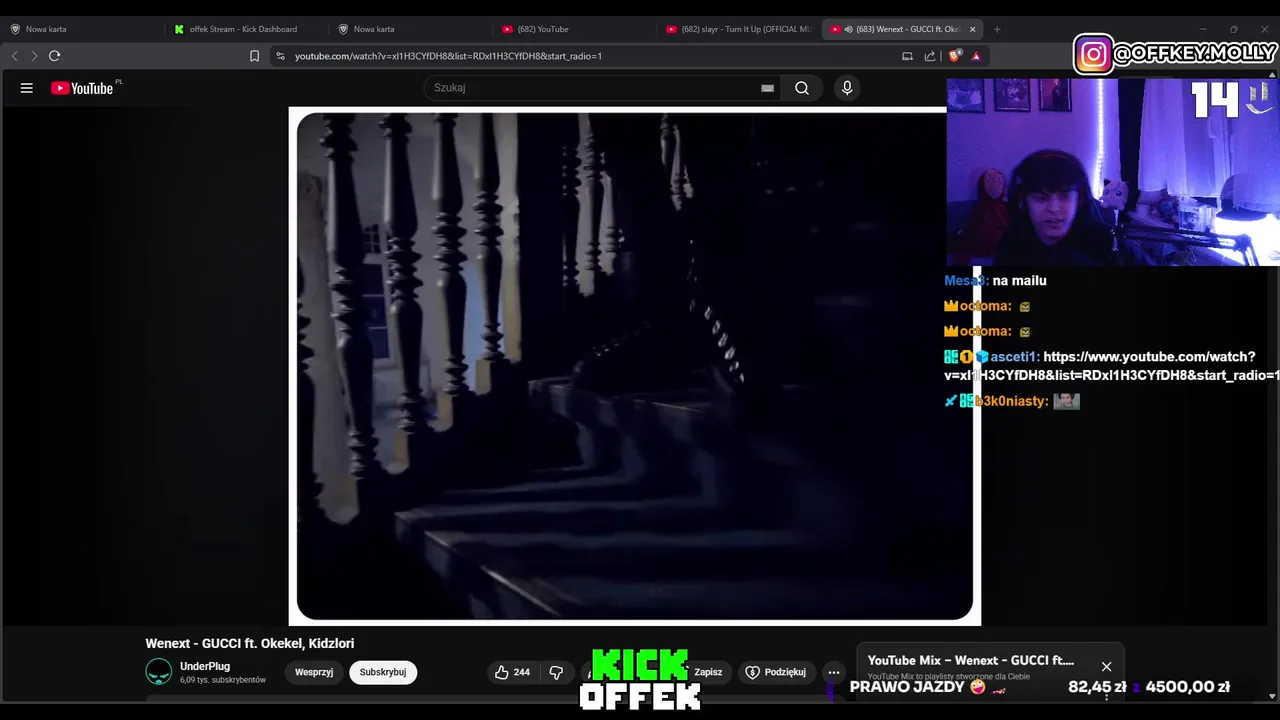Screen dimensions: 1280x720
Task: Click the share page icon in address bar
Action: point(930,56)
